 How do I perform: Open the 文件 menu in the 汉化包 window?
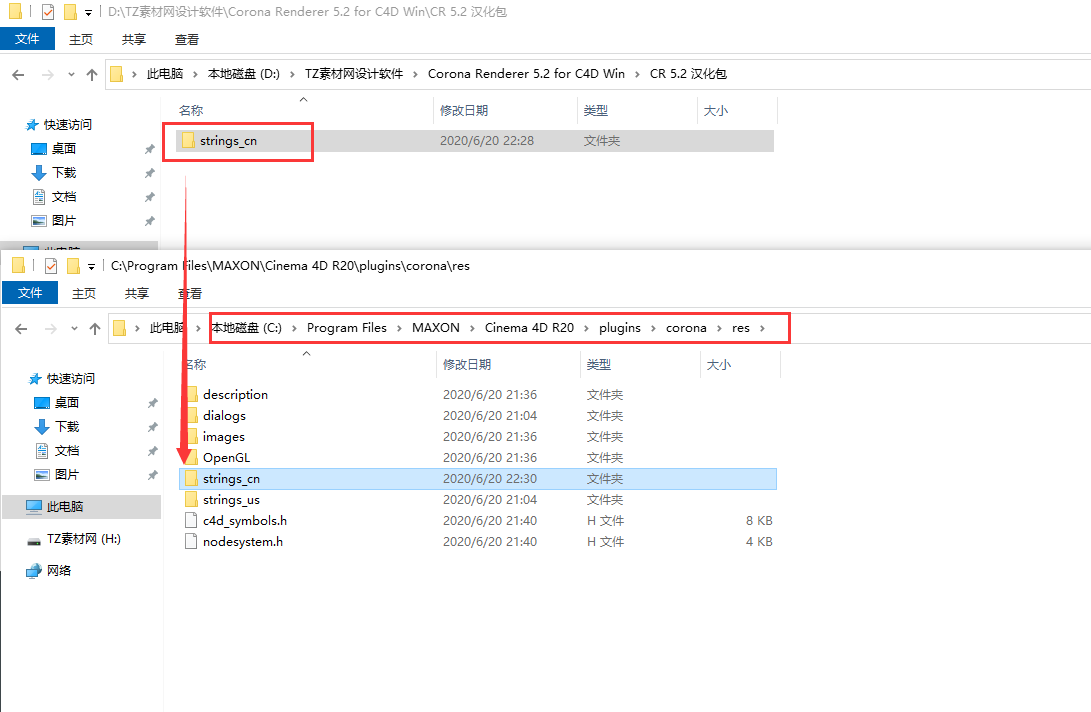tap(27, 39)
